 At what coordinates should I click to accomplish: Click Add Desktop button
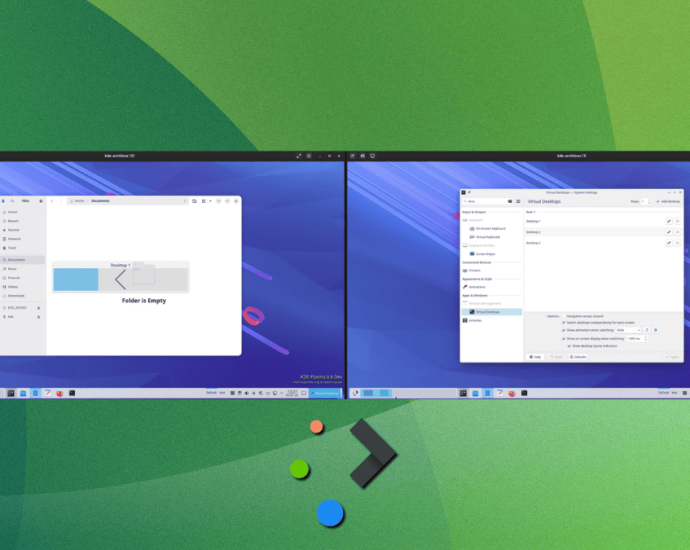pyautogui.click(x=668, y=202)
